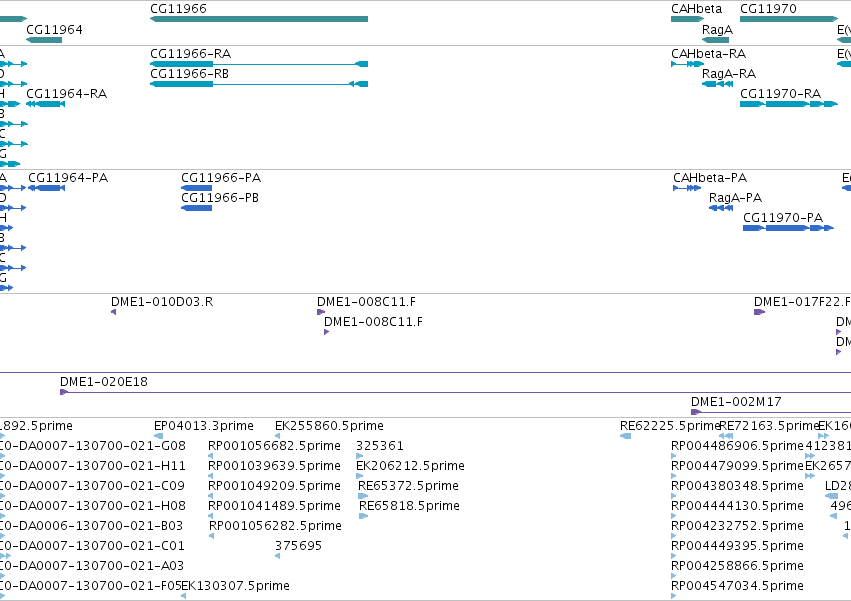Screen dimensions: 851x601
Task: Select CAHbeta-RA transcript
Action: click(x=687, y=64)
